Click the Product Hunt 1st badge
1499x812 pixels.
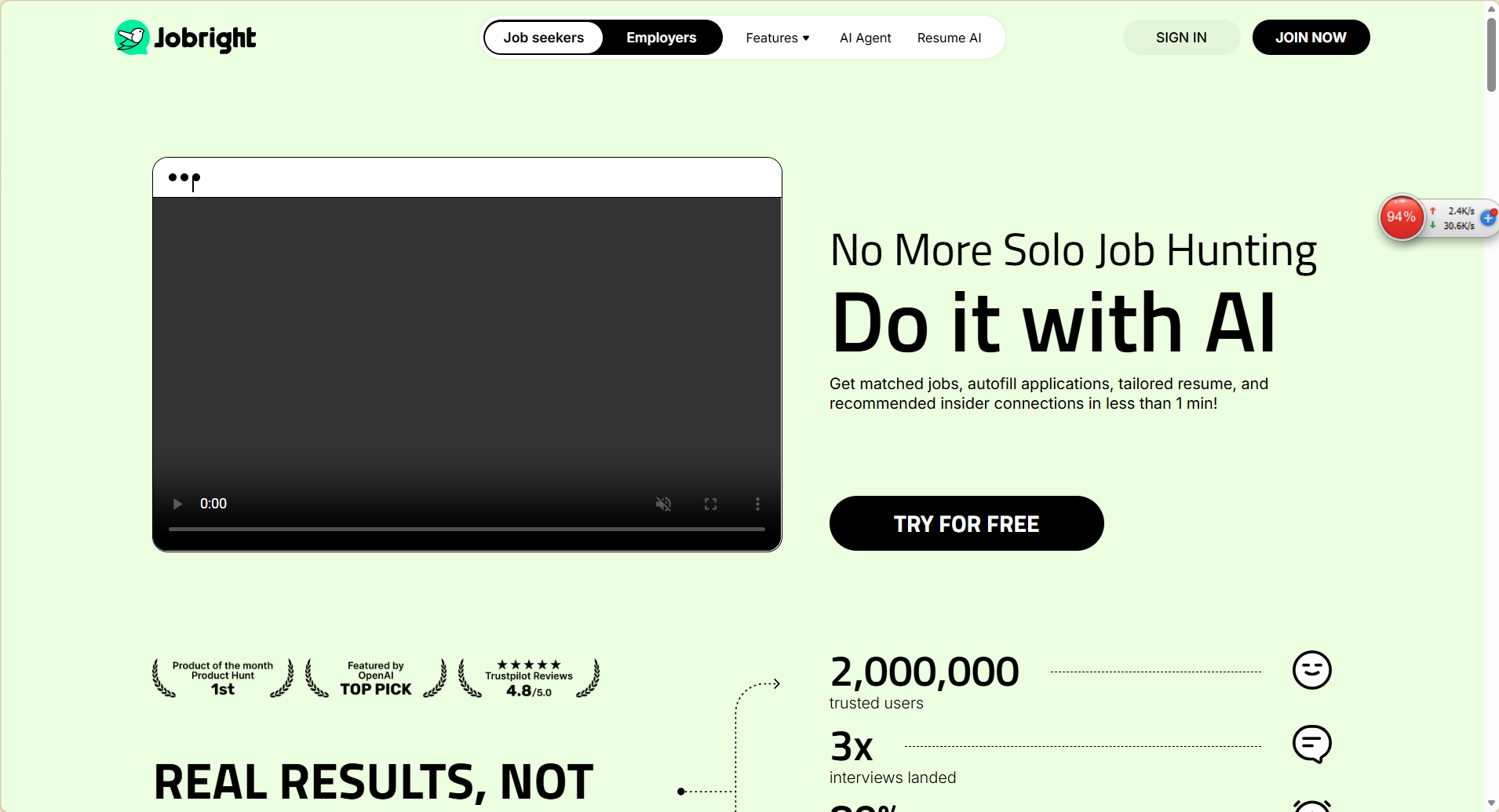pyautogui.click(x=223, y=678)
